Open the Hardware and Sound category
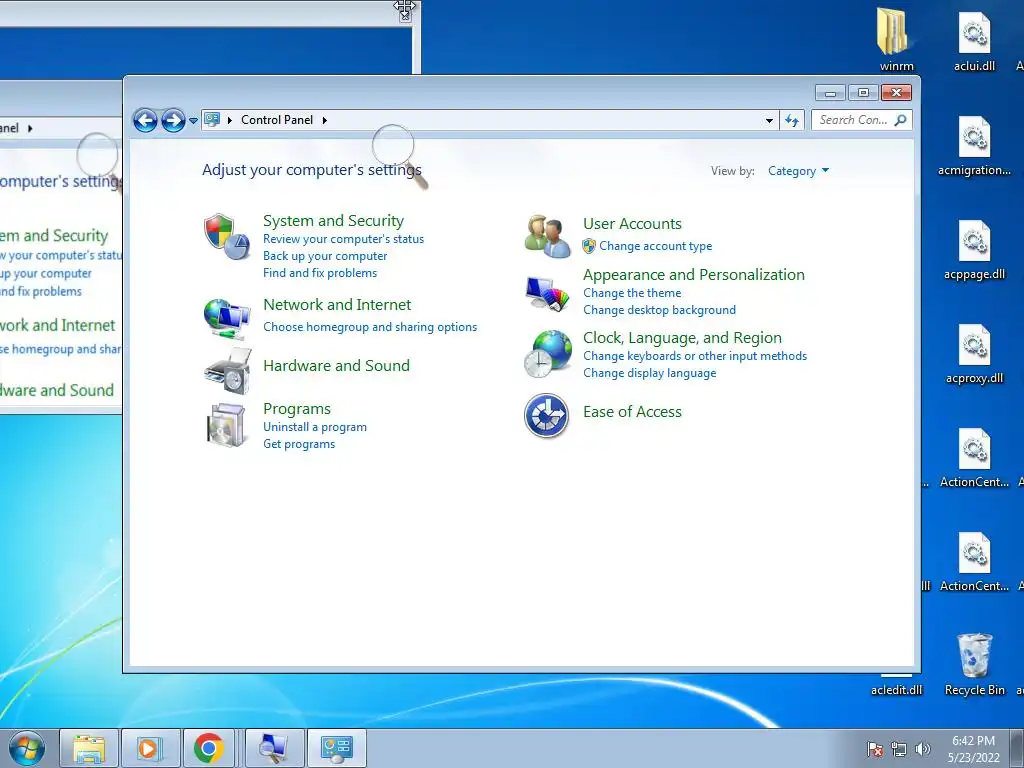1024x768 pixels. tap(336, 366)
